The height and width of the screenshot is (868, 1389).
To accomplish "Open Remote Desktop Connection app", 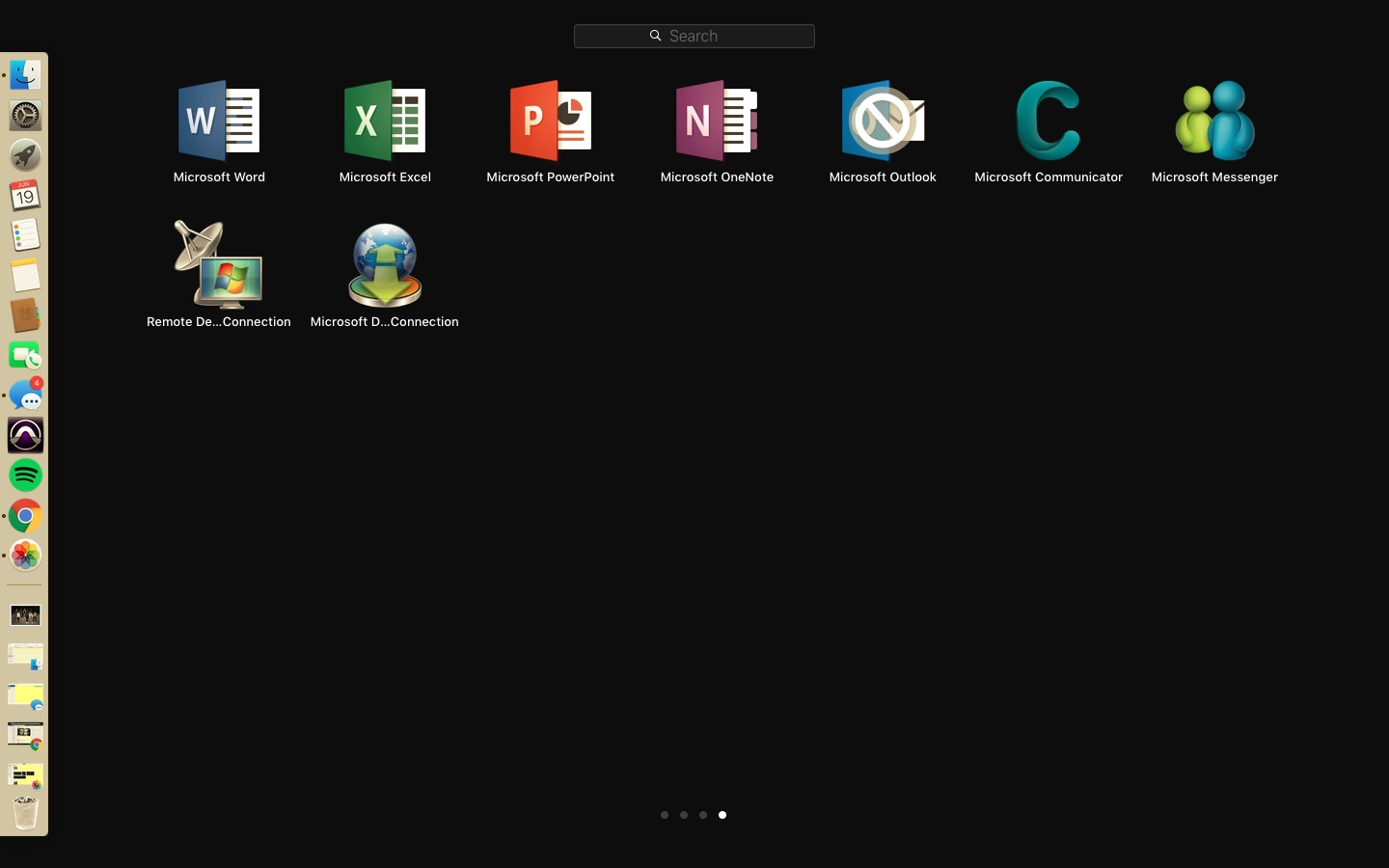I will [x=219, y=265].
